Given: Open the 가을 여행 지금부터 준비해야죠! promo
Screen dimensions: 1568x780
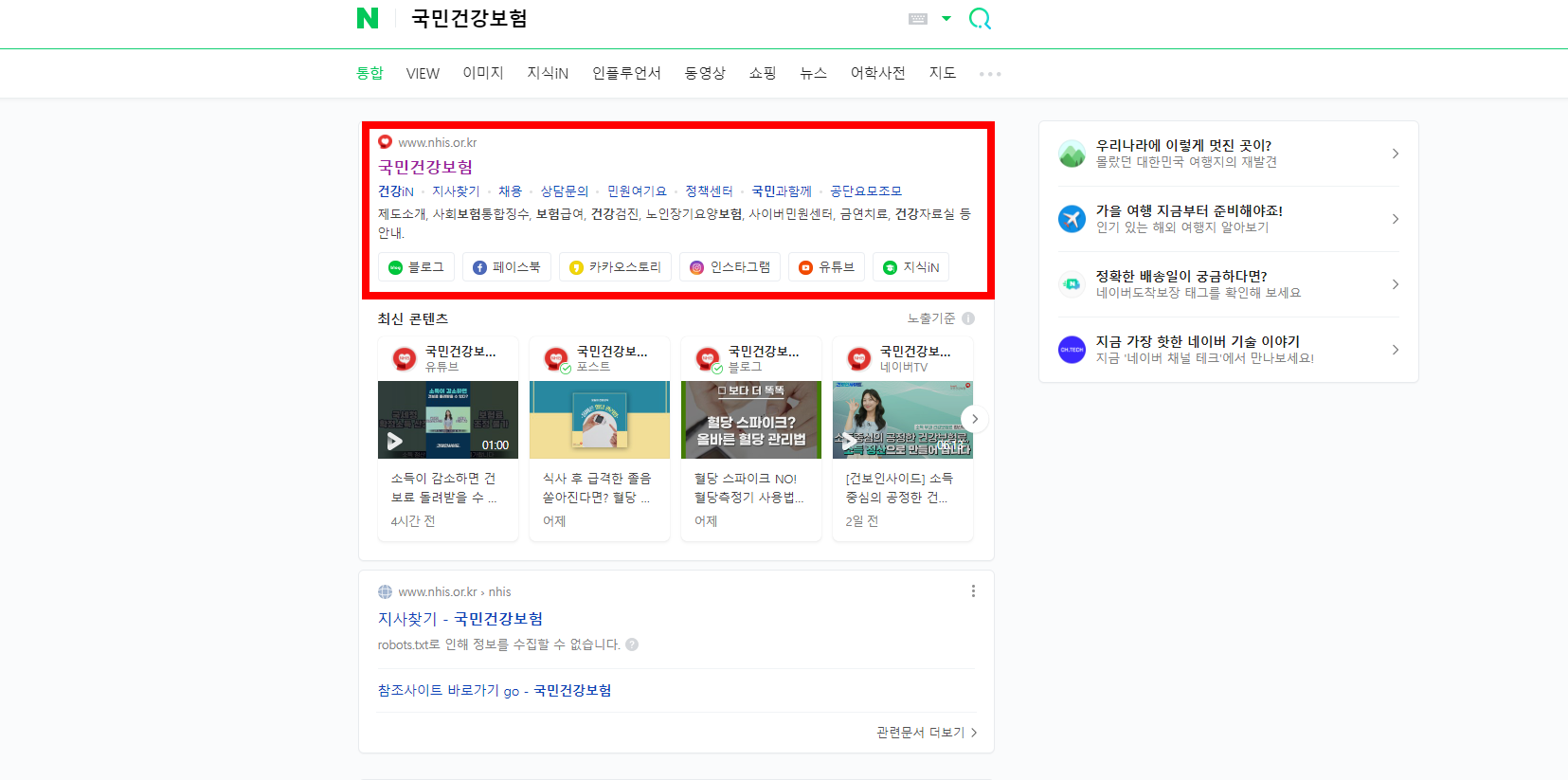Looking at the screenshot, I should tap(1228, 219).
